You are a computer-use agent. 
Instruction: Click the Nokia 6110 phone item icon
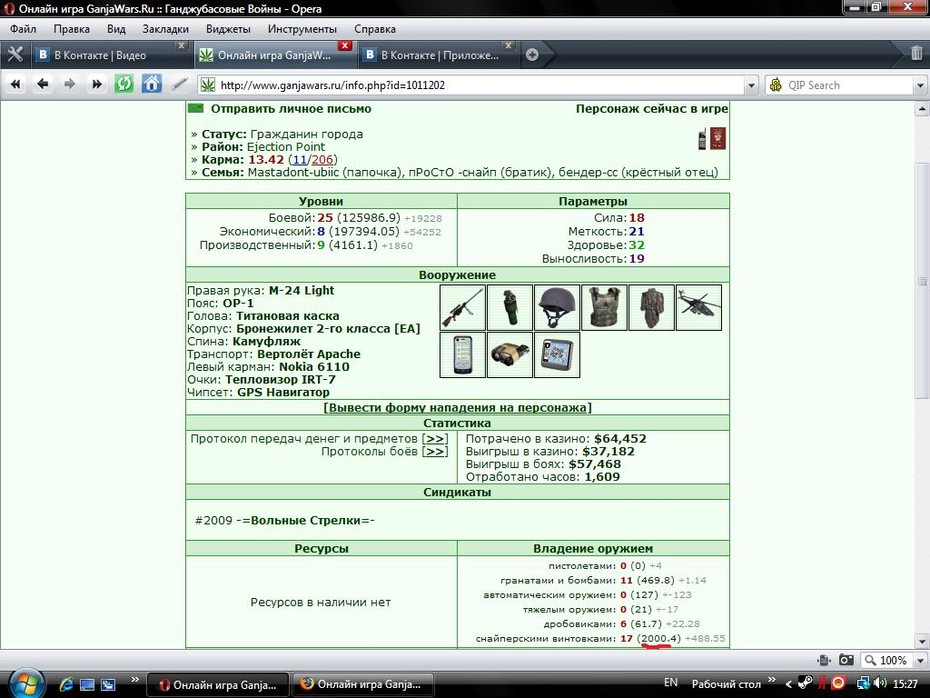463,355
